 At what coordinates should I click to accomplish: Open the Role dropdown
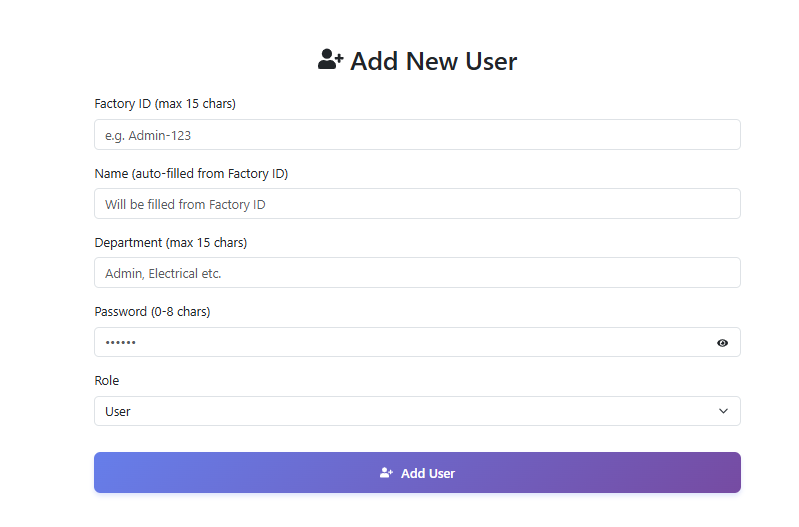(x=417, y=411)
